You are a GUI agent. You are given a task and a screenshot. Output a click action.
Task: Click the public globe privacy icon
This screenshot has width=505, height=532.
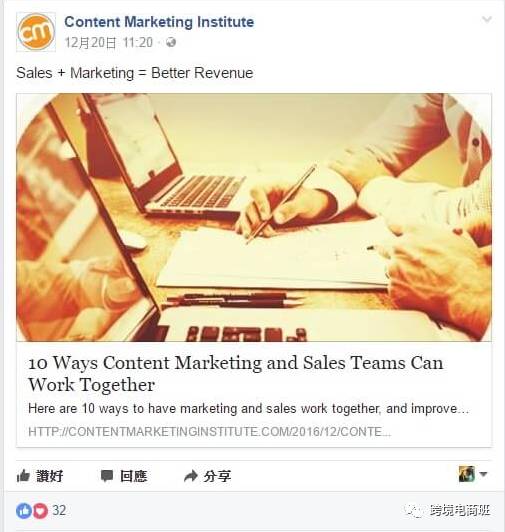[x=171, y=42]
